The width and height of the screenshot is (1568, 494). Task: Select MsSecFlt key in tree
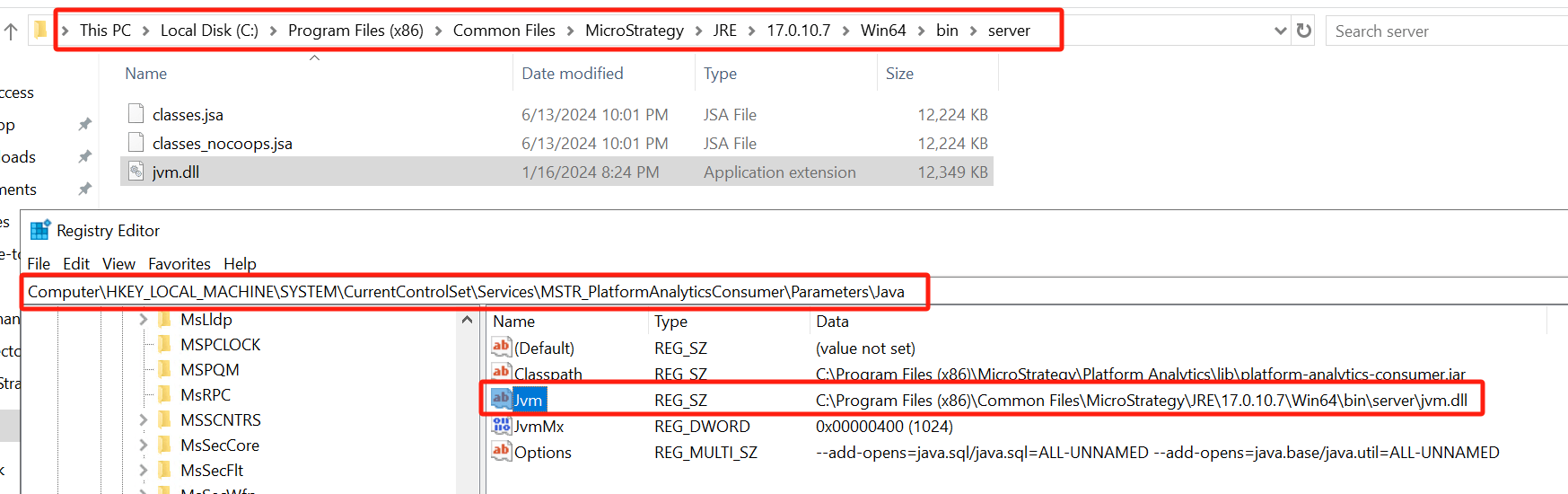212,471
